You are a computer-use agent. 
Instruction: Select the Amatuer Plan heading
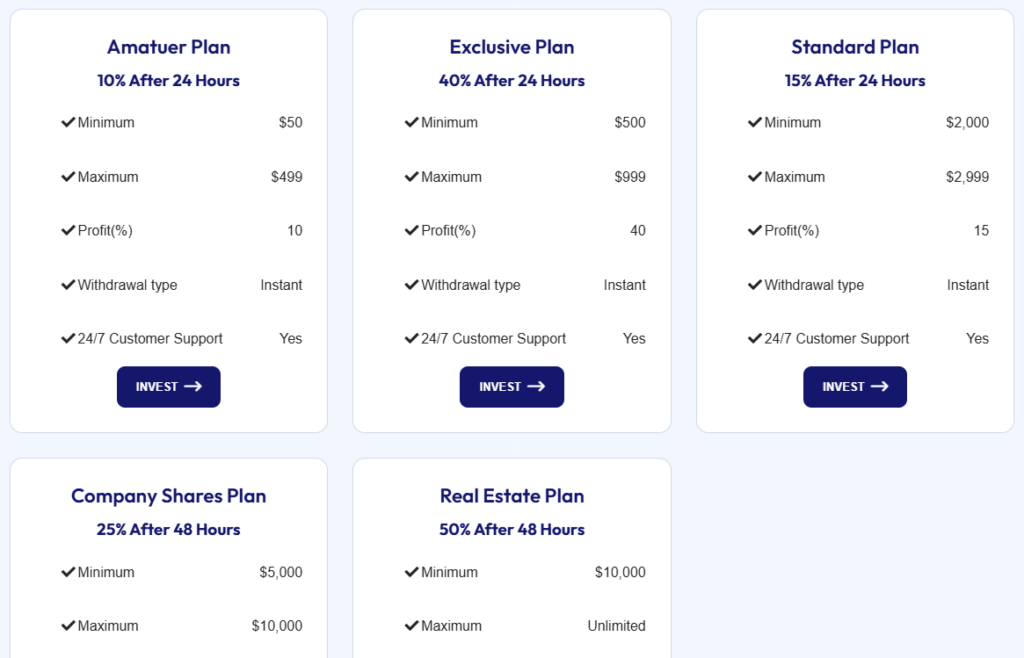pyautogui.click(x=169, y=47)
